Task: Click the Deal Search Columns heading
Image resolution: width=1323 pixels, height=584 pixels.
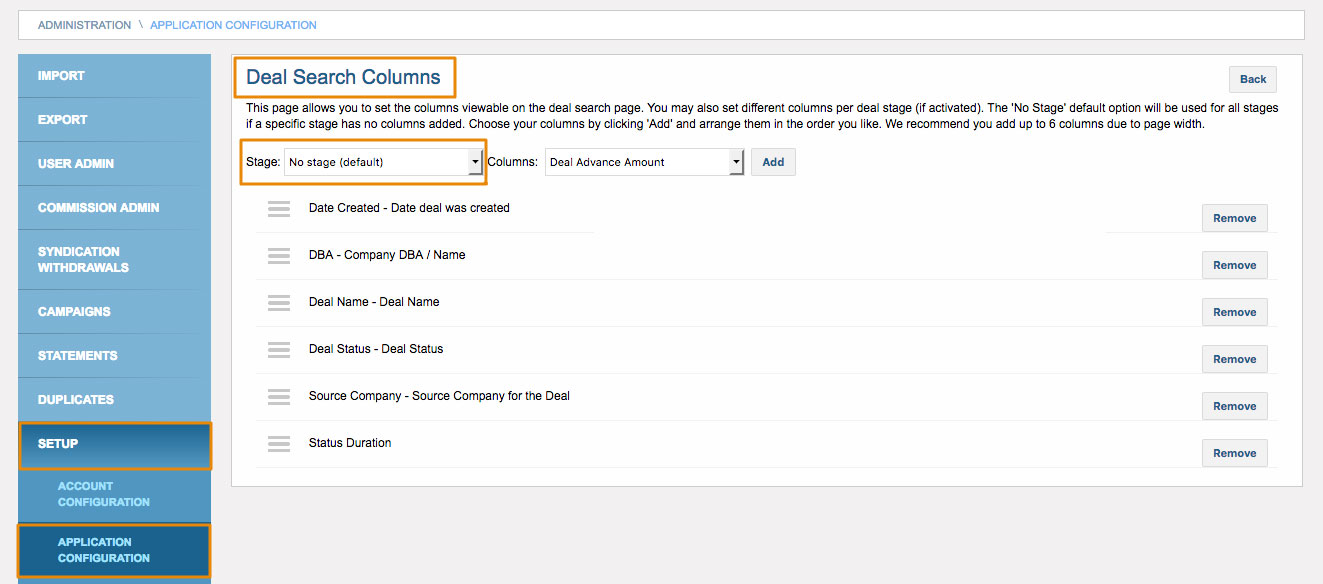Action: (x=343, y=77)
